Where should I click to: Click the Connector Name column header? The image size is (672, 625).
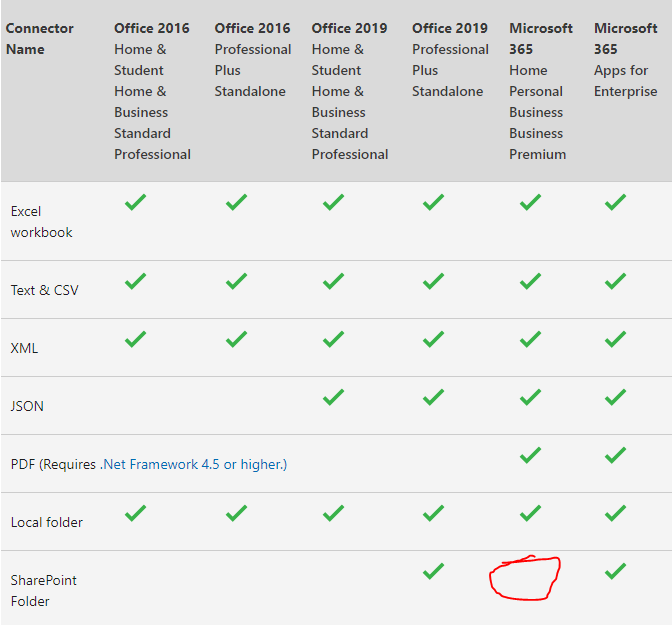39,39
